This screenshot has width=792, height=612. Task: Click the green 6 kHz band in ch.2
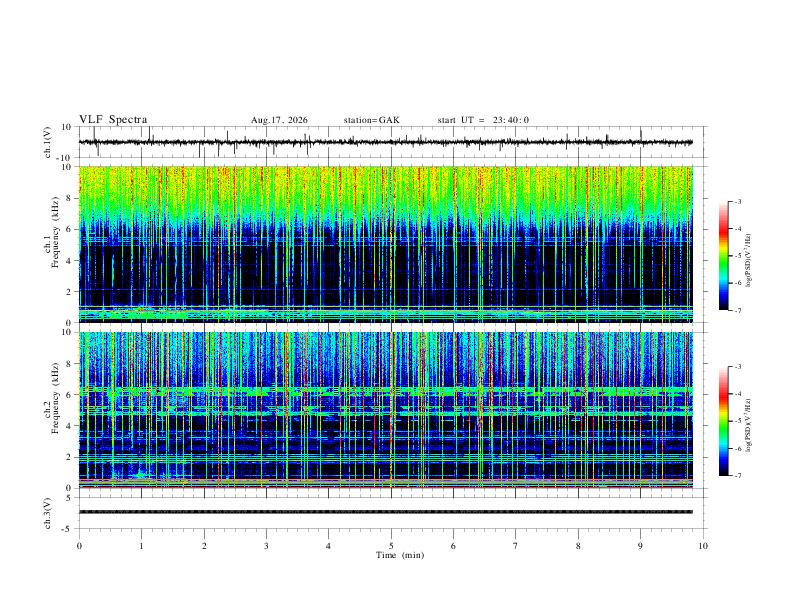[385, 391]
